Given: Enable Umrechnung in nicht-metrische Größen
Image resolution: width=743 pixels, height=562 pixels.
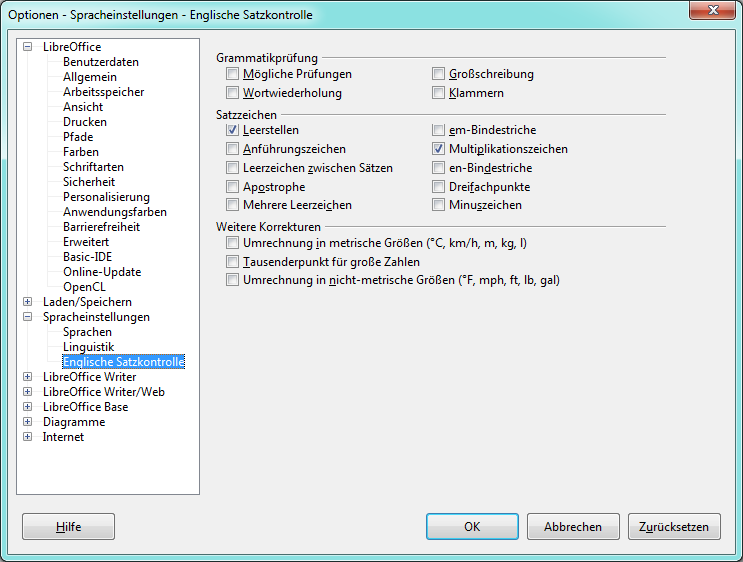Looking at the screenshot, I should coord(232,280).
